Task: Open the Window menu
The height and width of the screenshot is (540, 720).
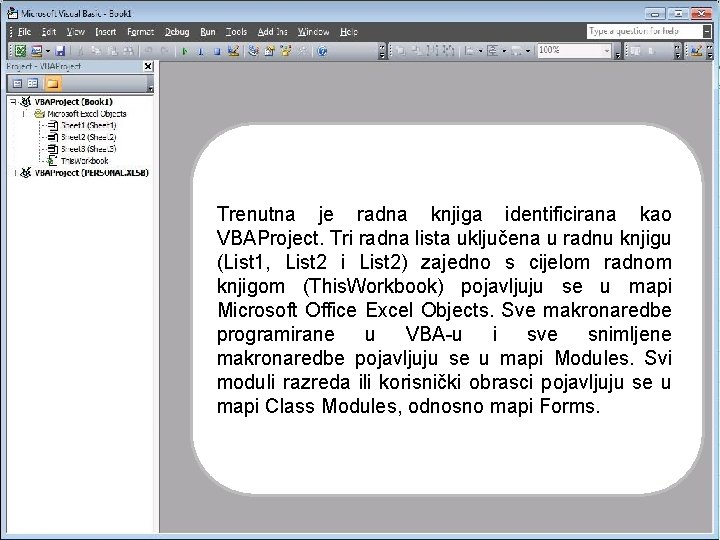Action: (313, 32)
